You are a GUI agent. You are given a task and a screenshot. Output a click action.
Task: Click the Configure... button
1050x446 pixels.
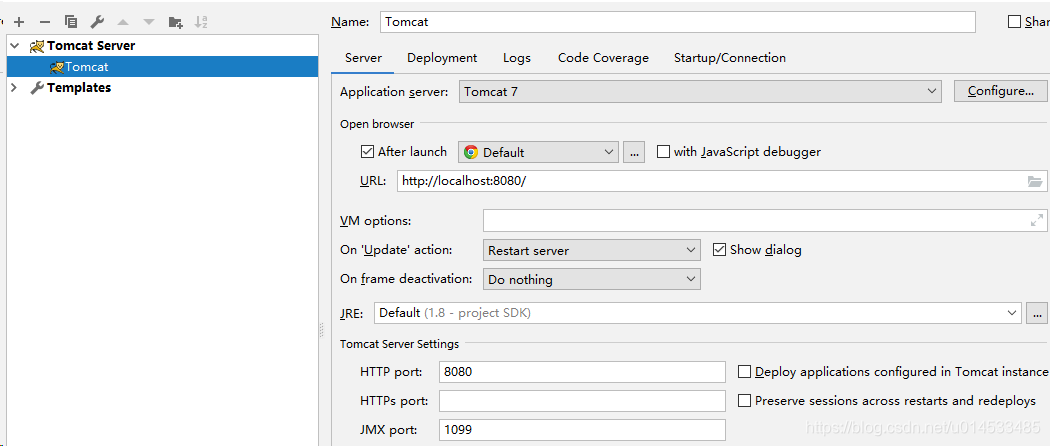coord(1000,91)
